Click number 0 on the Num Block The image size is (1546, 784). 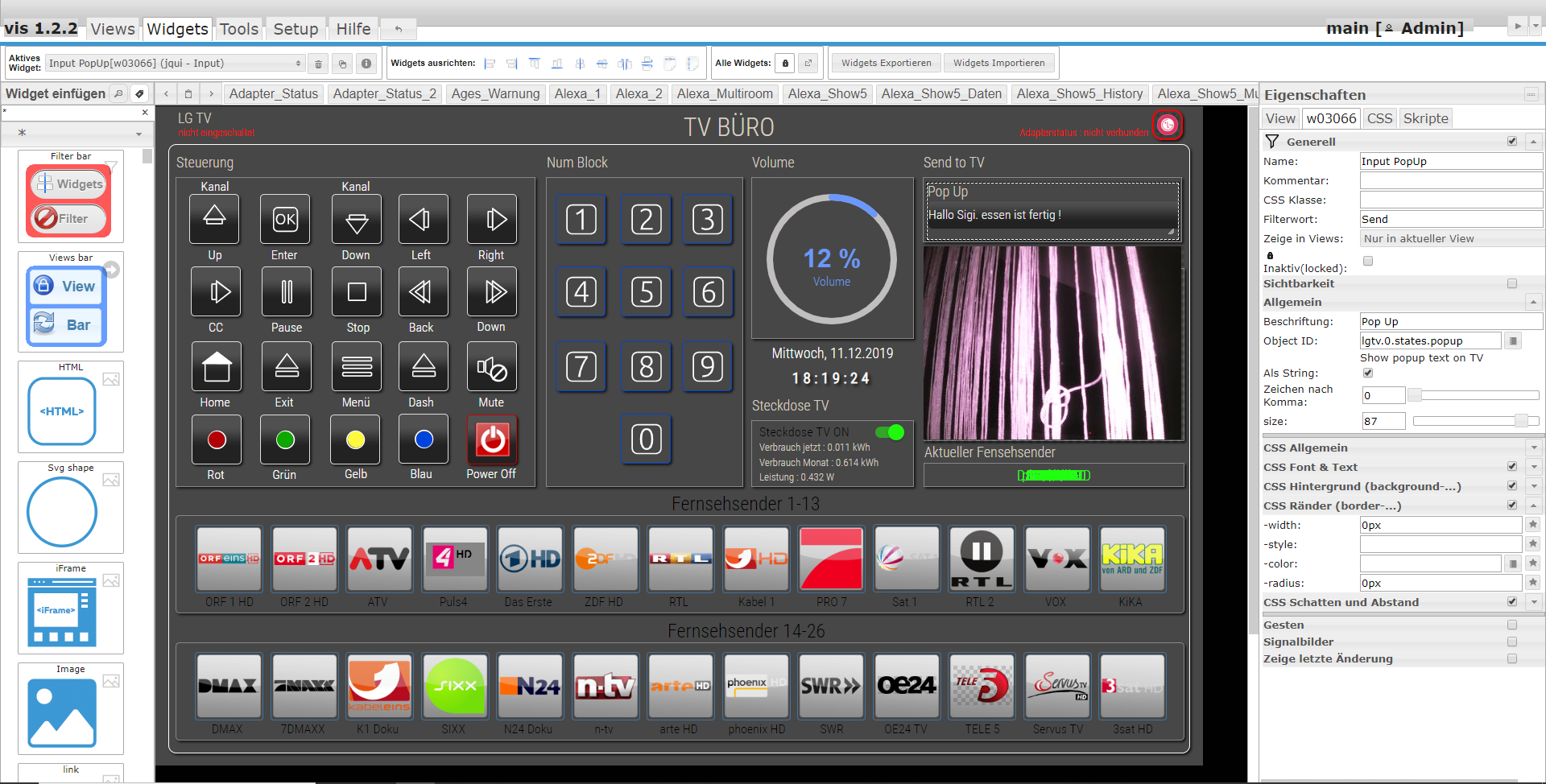646,439
